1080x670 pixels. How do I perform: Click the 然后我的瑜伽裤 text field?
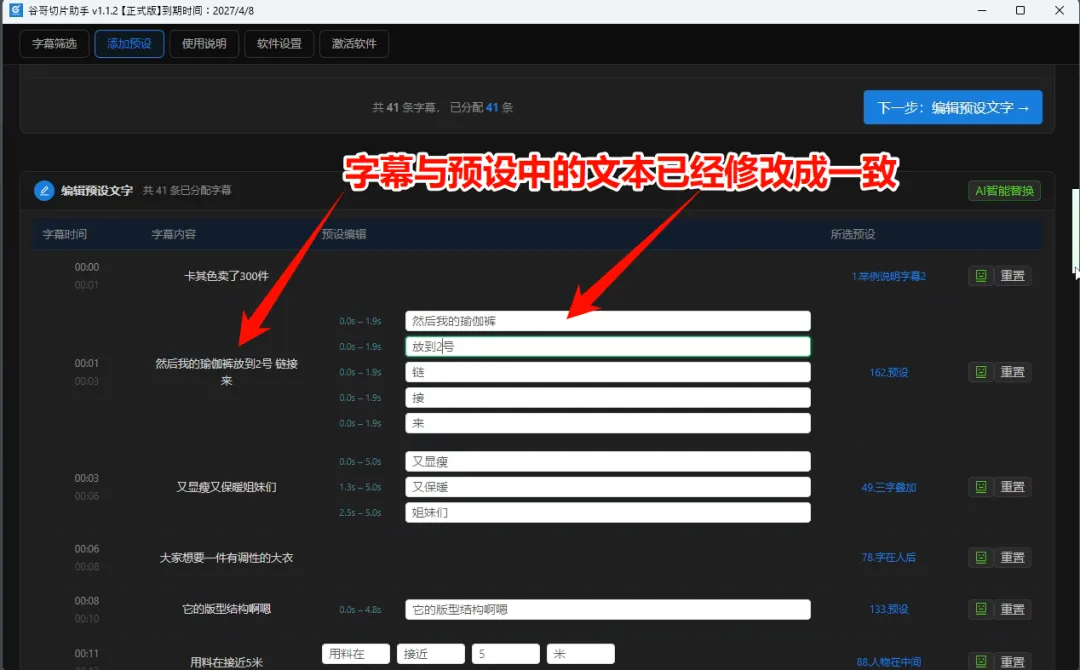tap(608, 321)
